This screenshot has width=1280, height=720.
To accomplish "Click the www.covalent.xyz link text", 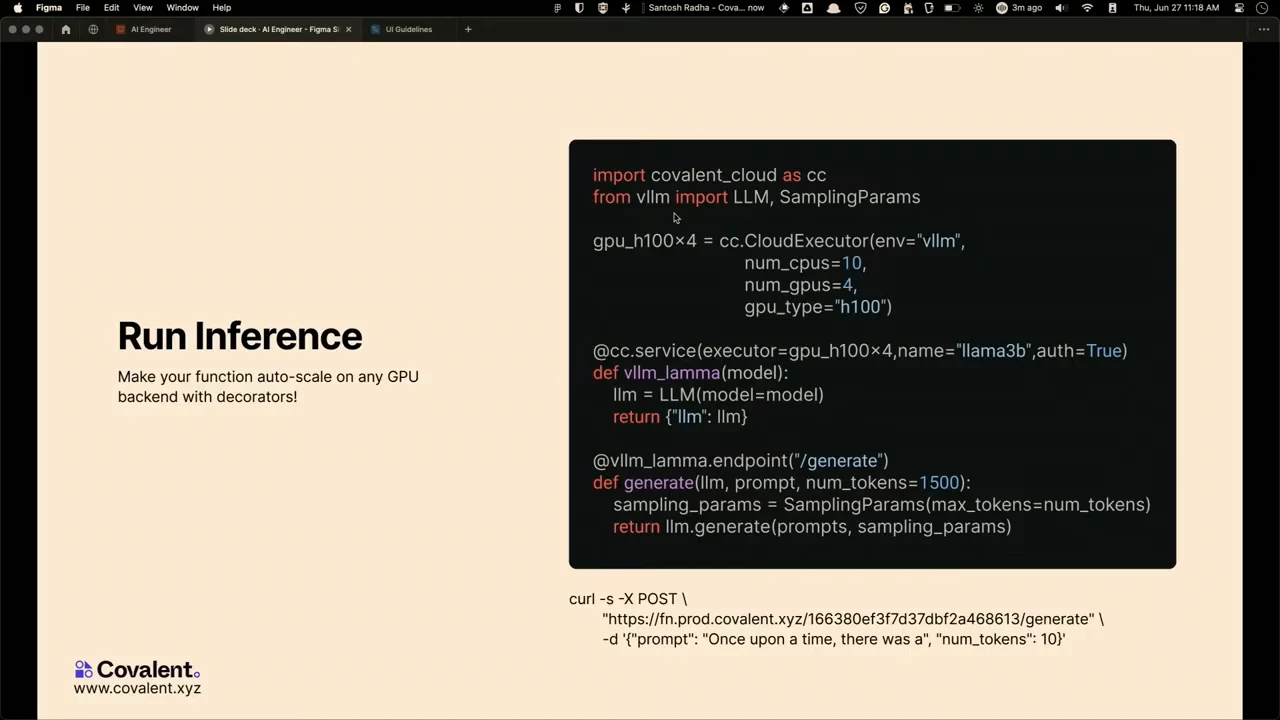I will [x=137, y=688].
